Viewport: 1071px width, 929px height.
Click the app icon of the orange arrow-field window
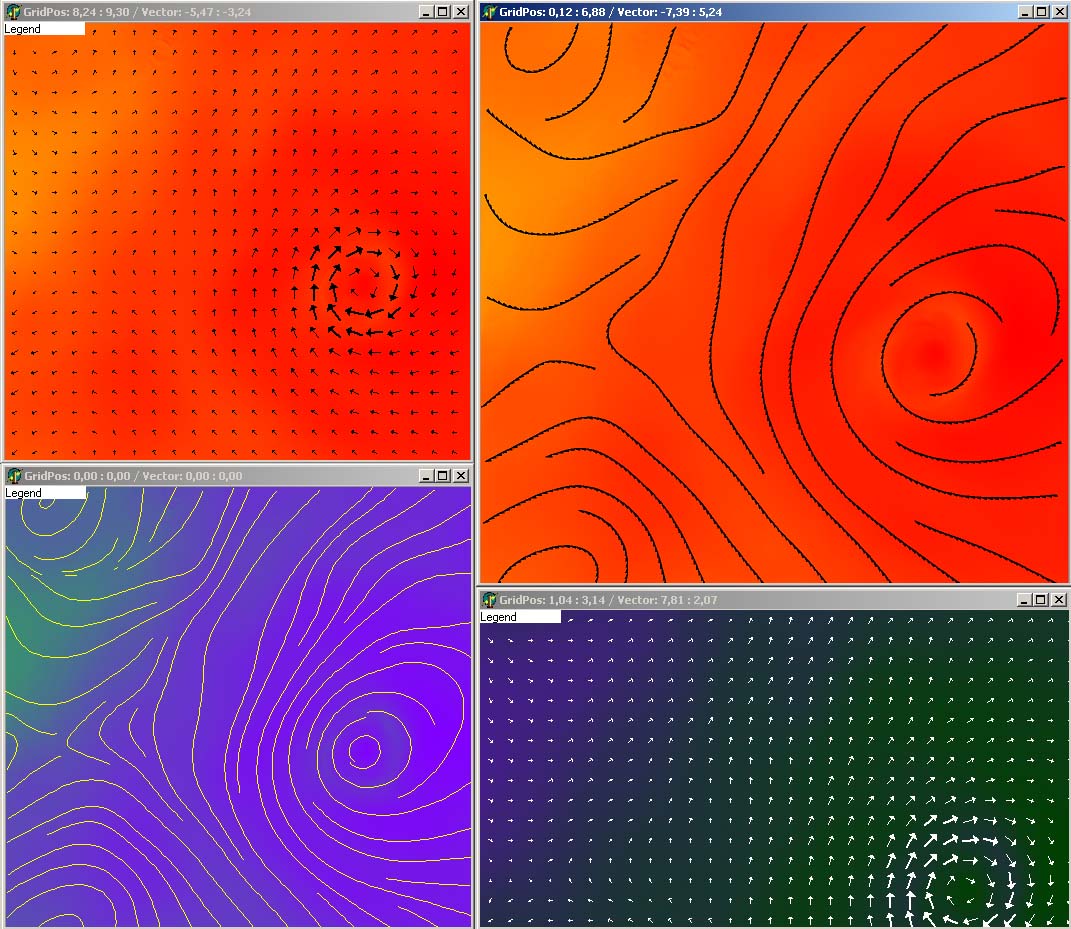pos(13,12)
